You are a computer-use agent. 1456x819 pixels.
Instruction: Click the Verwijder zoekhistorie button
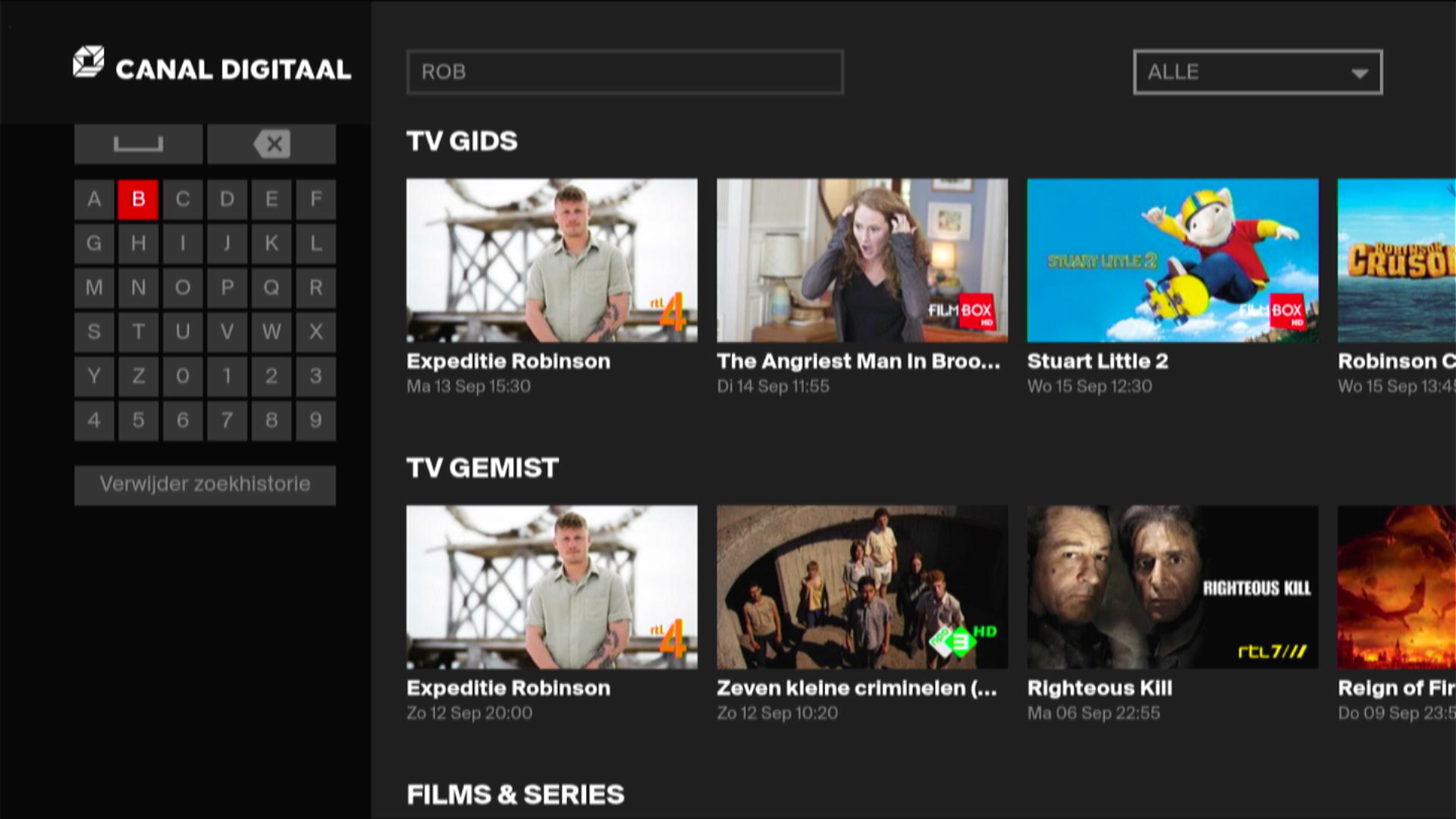205,484
